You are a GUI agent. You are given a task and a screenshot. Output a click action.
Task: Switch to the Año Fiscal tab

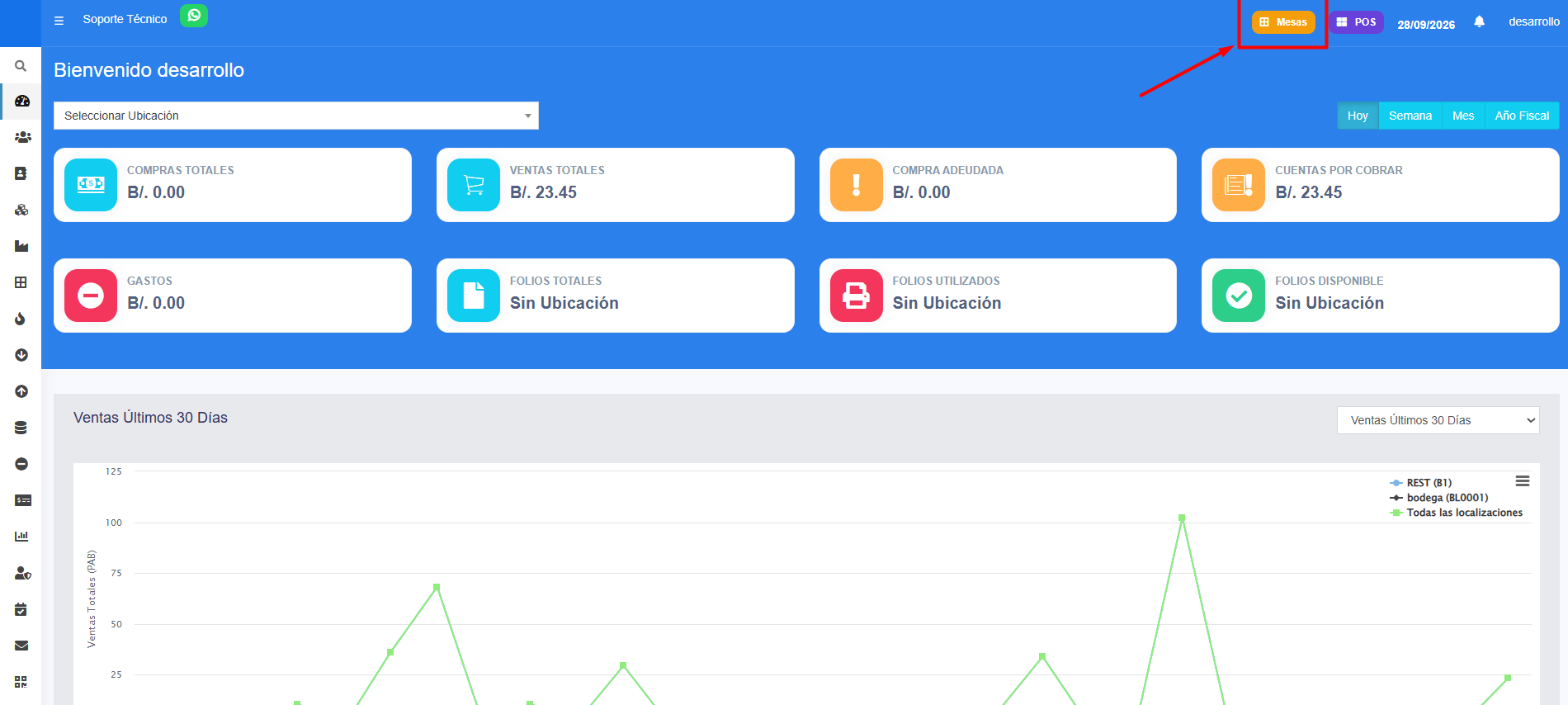1522,116
